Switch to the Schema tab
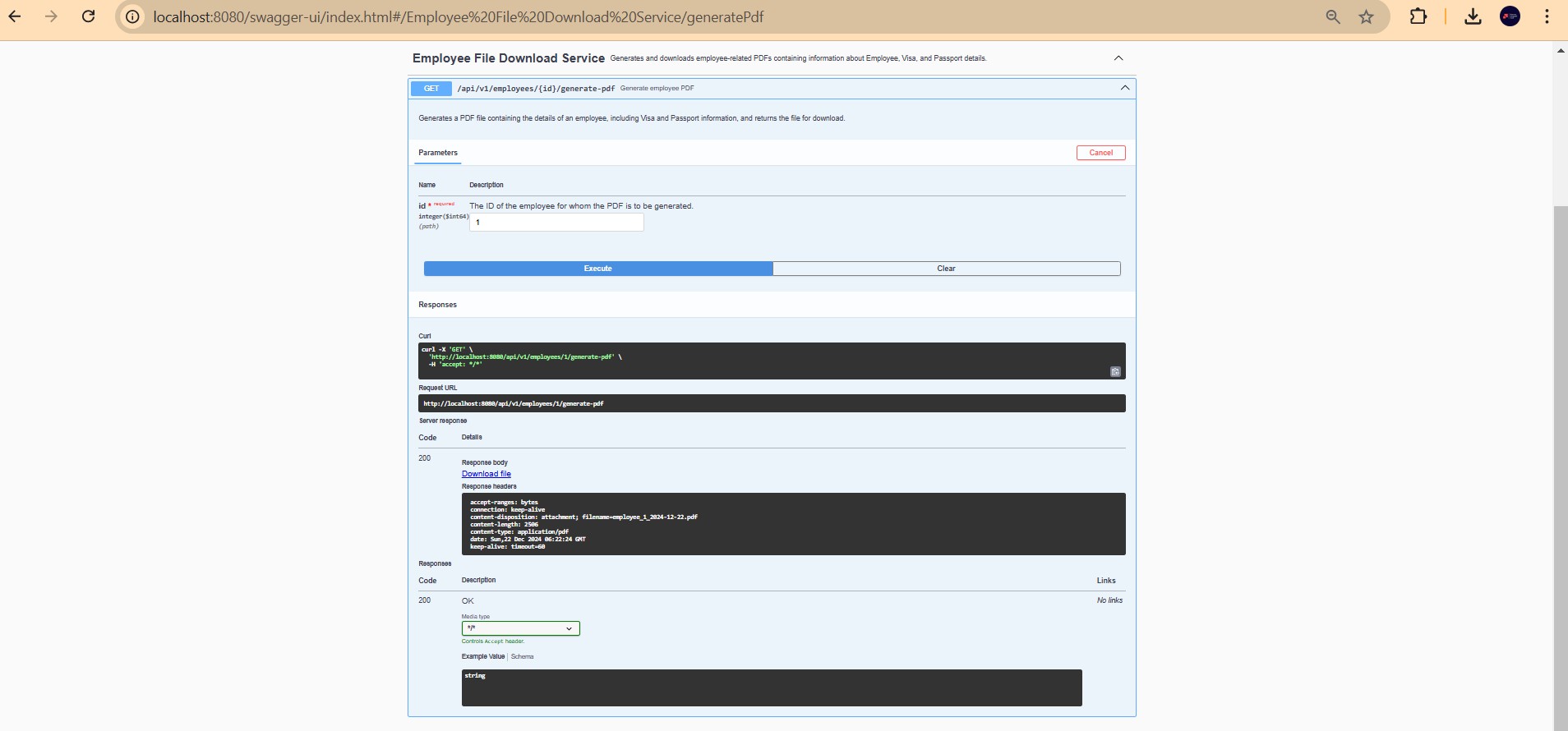This screenshot has height=731, width=1568. pos(523,657)
